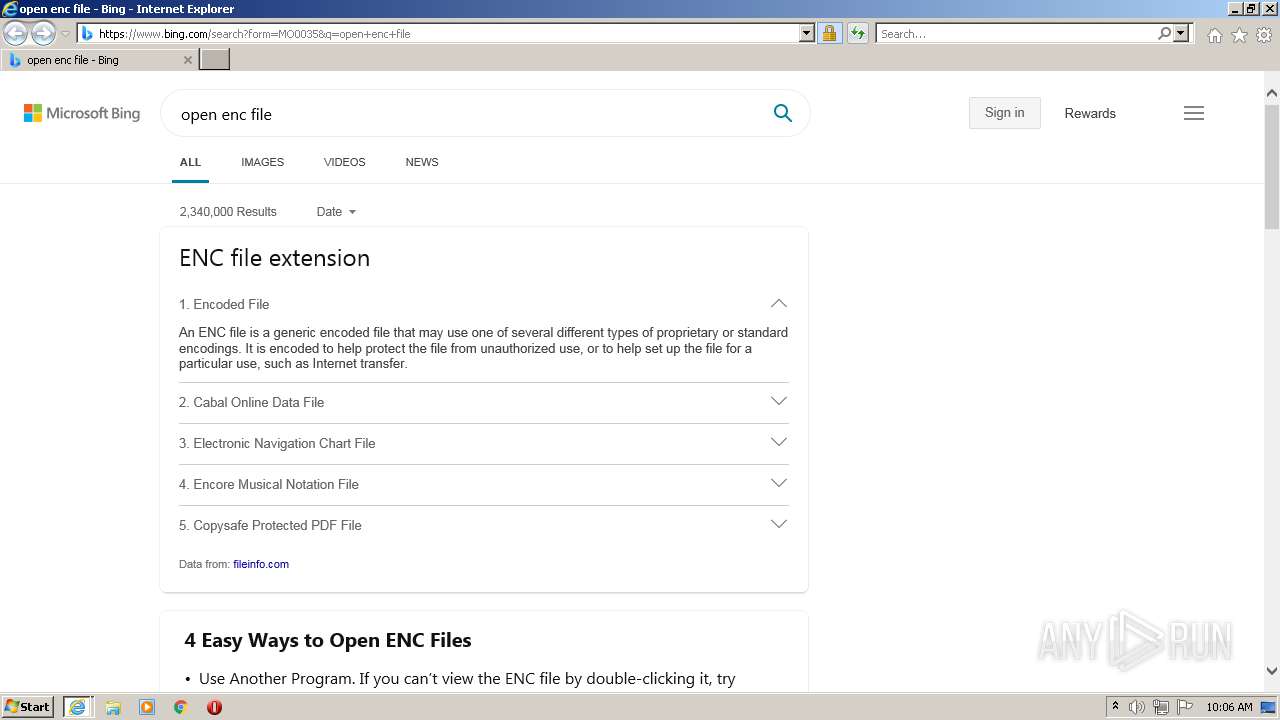Image resolution: width=1280 pixels, height=720 pixels.
Task: Click the Windows Start button
Action: click(x=28, y=707)
